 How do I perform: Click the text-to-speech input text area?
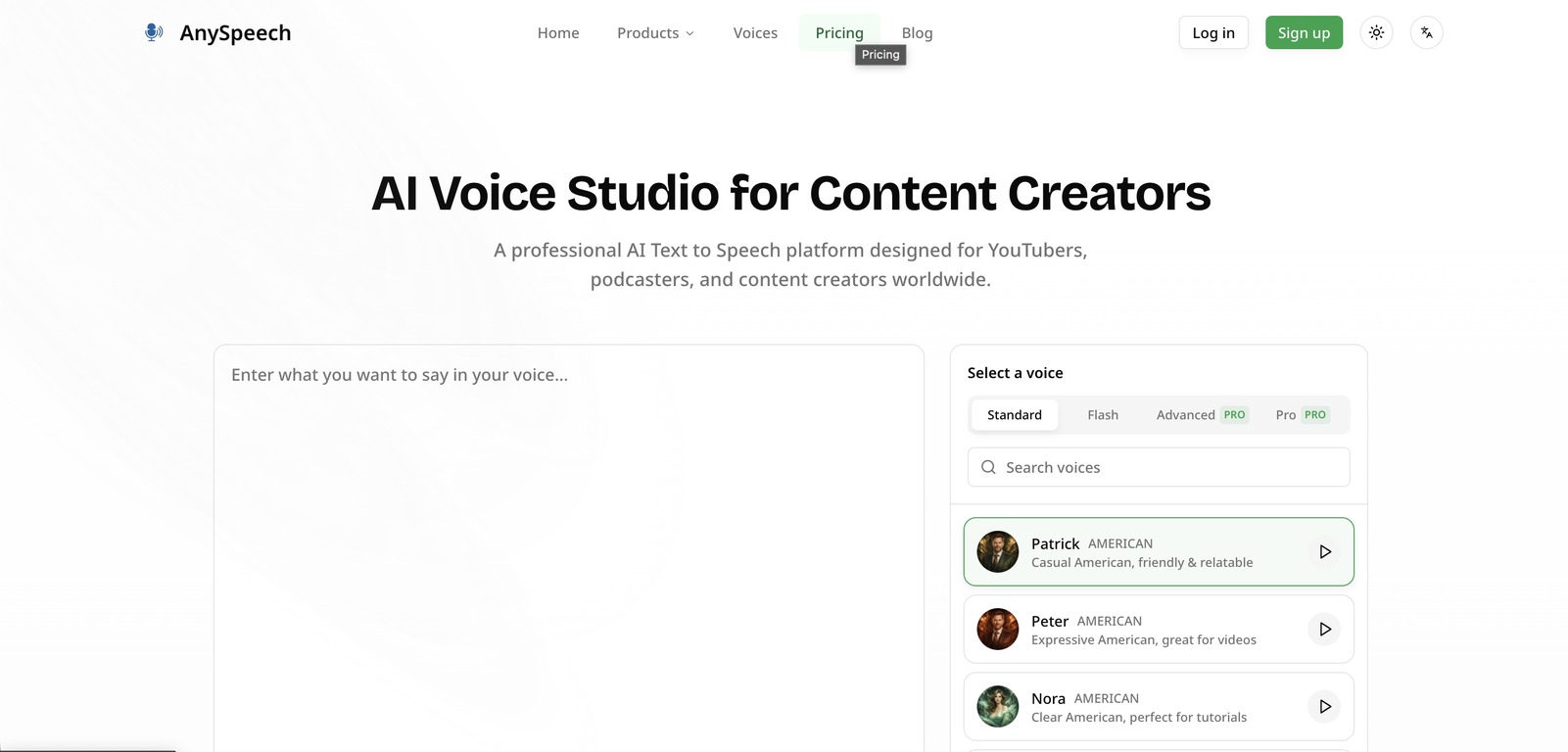pyautogui.click(x=568, y=539)
